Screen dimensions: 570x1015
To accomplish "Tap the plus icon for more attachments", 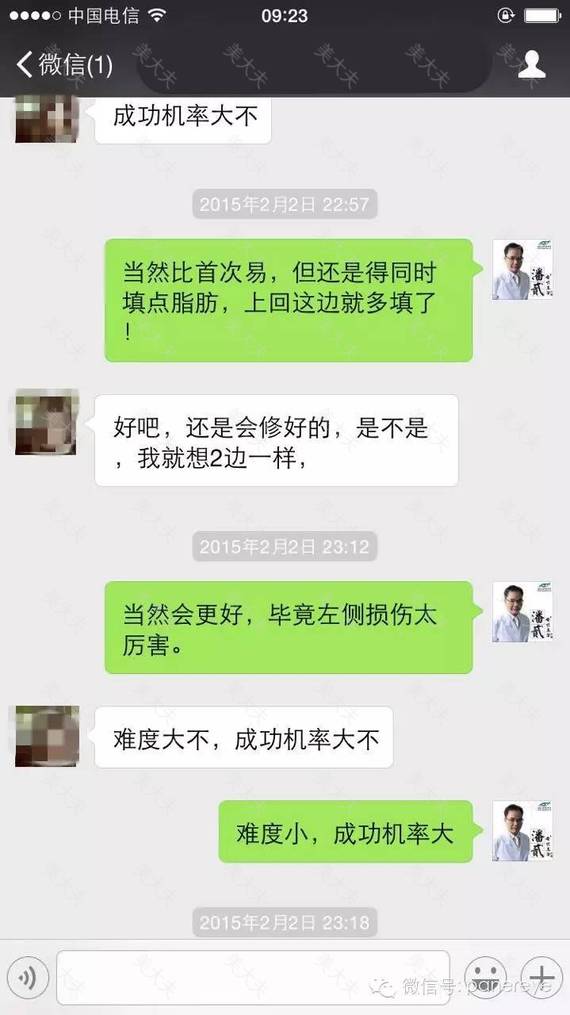I will [x=542, y=977].
